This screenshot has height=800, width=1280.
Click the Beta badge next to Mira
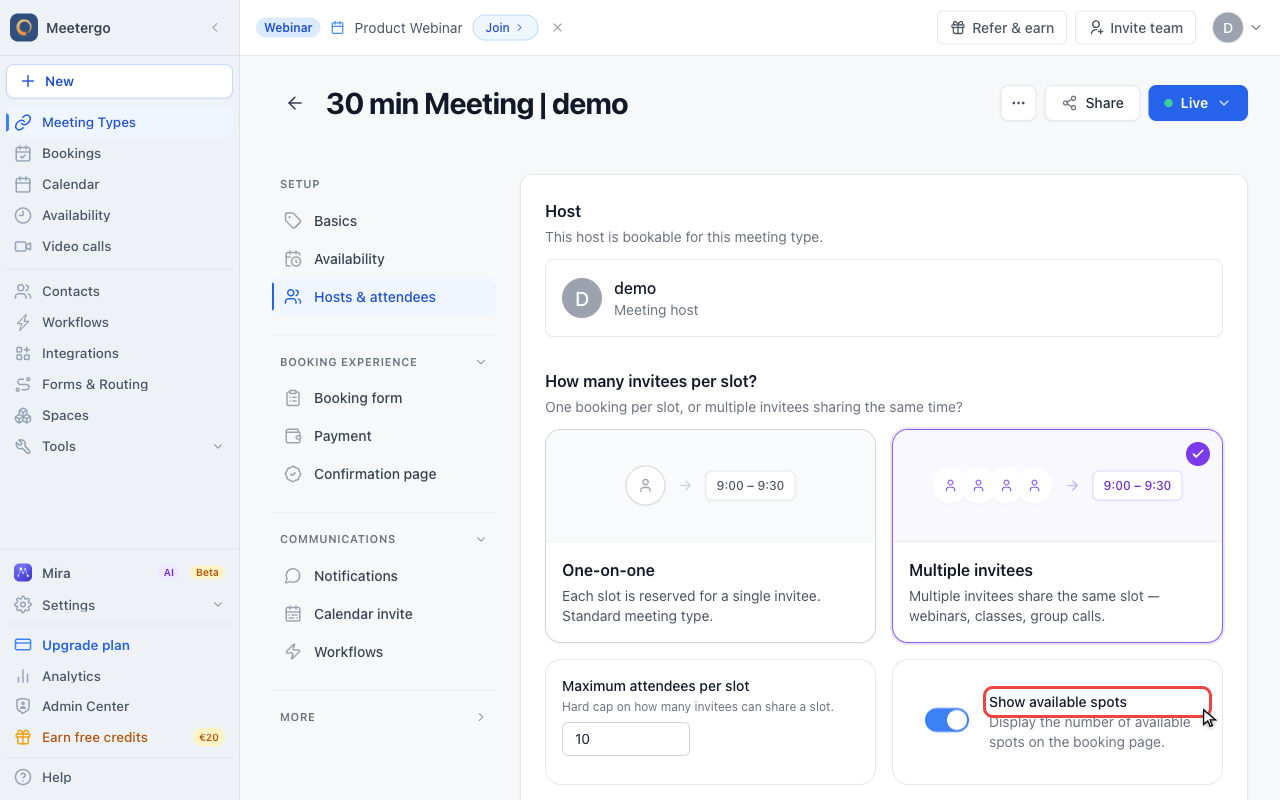pos(207,573)
